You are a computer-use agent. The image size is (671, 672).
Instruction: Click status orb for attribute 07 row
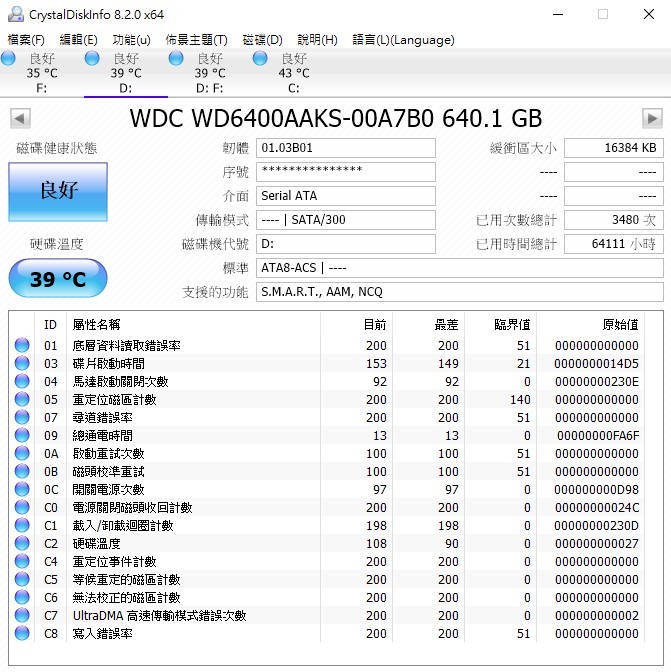pos(22,417)
